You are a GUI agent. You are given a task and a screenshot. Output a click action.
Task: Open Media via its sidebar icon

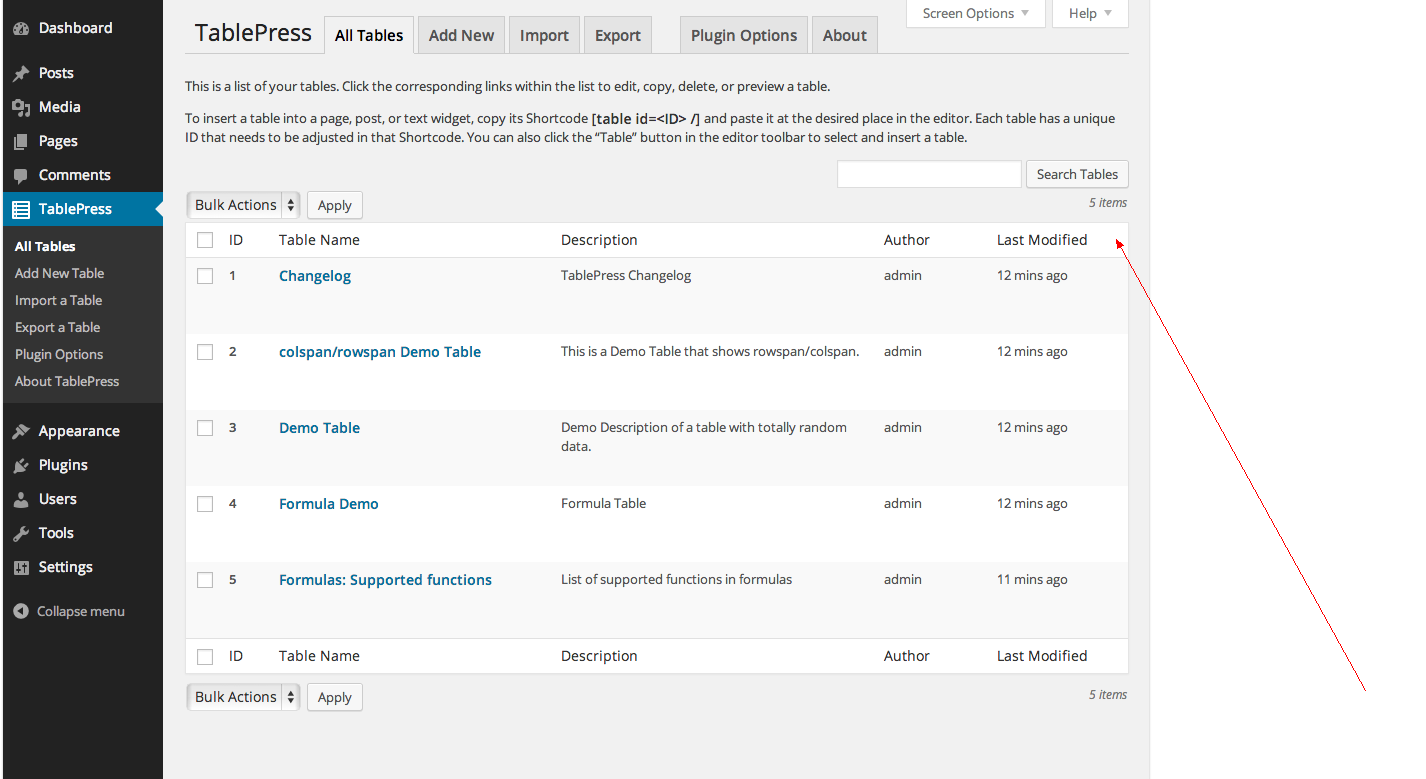coord(21,107)
